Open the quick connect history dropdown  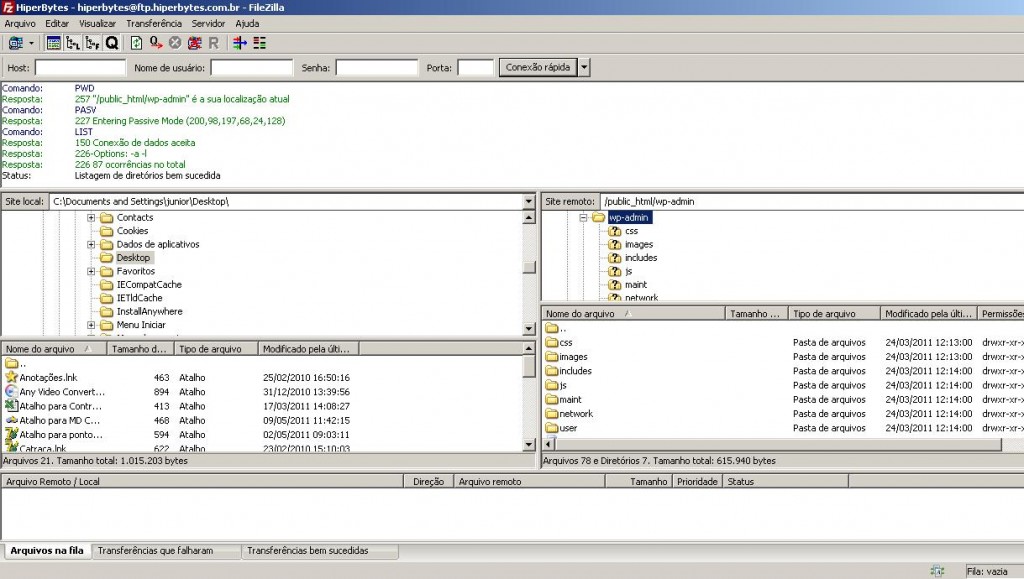[584, 67]
